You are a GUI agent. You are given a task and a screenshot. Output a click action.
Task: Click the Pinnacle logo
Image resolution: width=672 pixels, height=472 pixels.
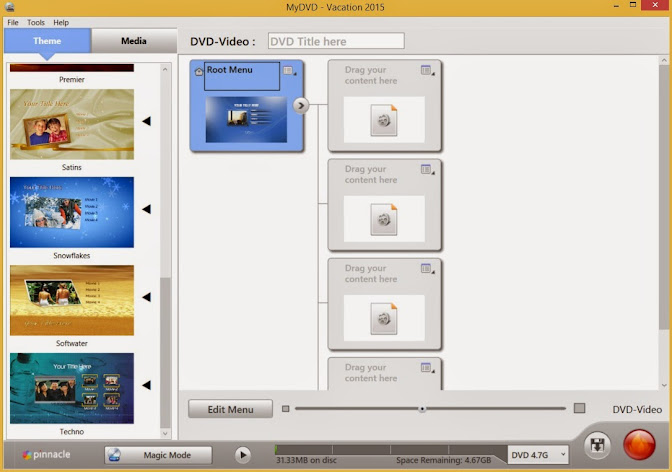46,454
